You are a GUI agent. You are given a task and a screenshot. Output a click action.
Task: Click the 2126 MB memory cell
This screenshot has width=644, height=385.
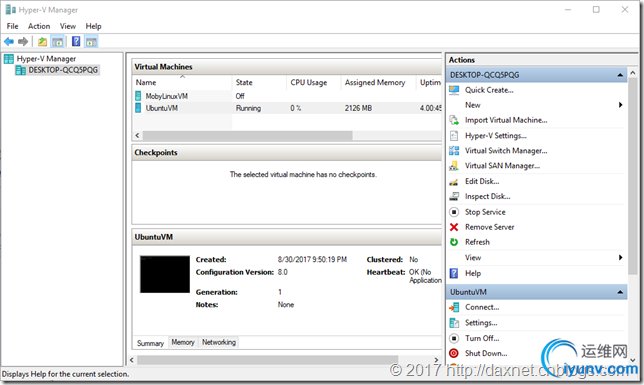point(358,108)
